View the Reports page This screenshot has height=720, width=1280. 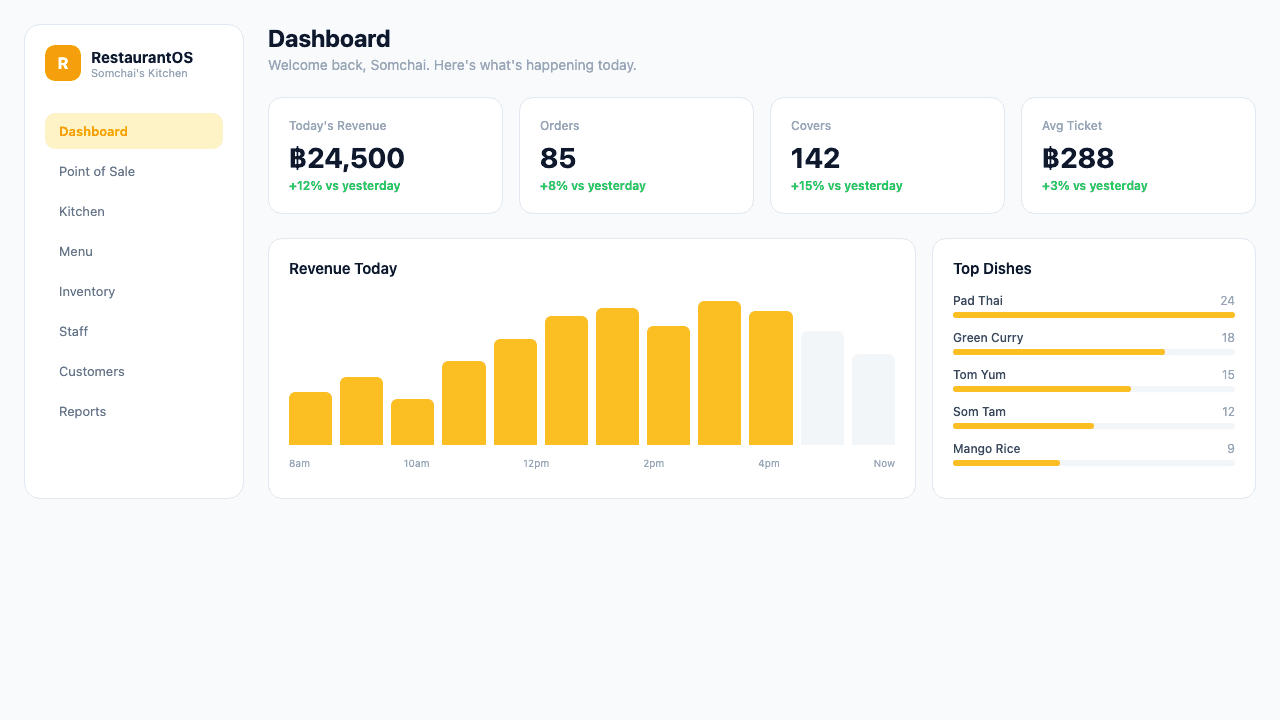coord(134,411)
